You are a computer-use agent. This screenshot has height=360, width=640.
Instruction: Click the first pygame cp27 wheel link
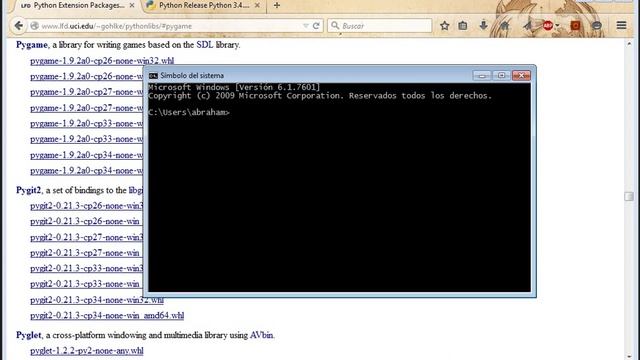87,92
